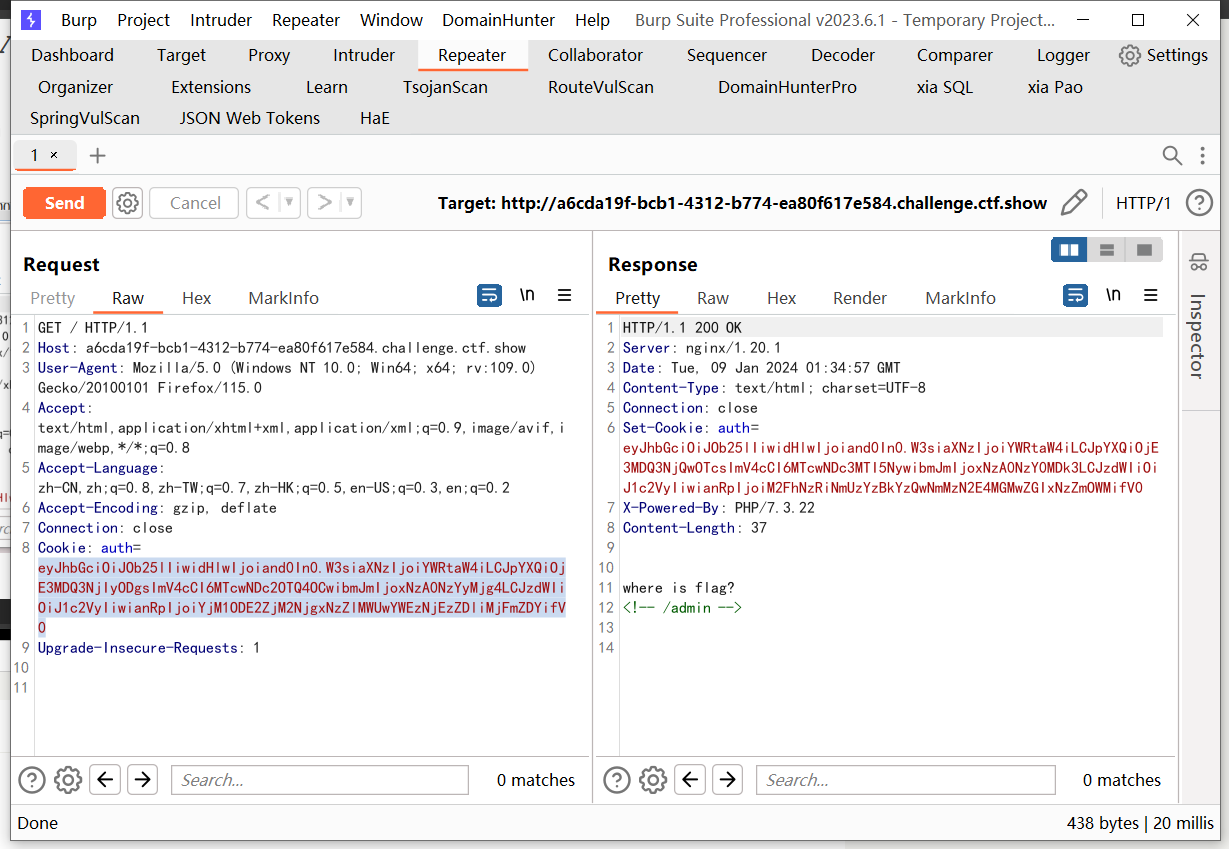Screen dimensions: 1229x849
Task: Expand the history back dropdown arrow
Action: coord(290,203)
